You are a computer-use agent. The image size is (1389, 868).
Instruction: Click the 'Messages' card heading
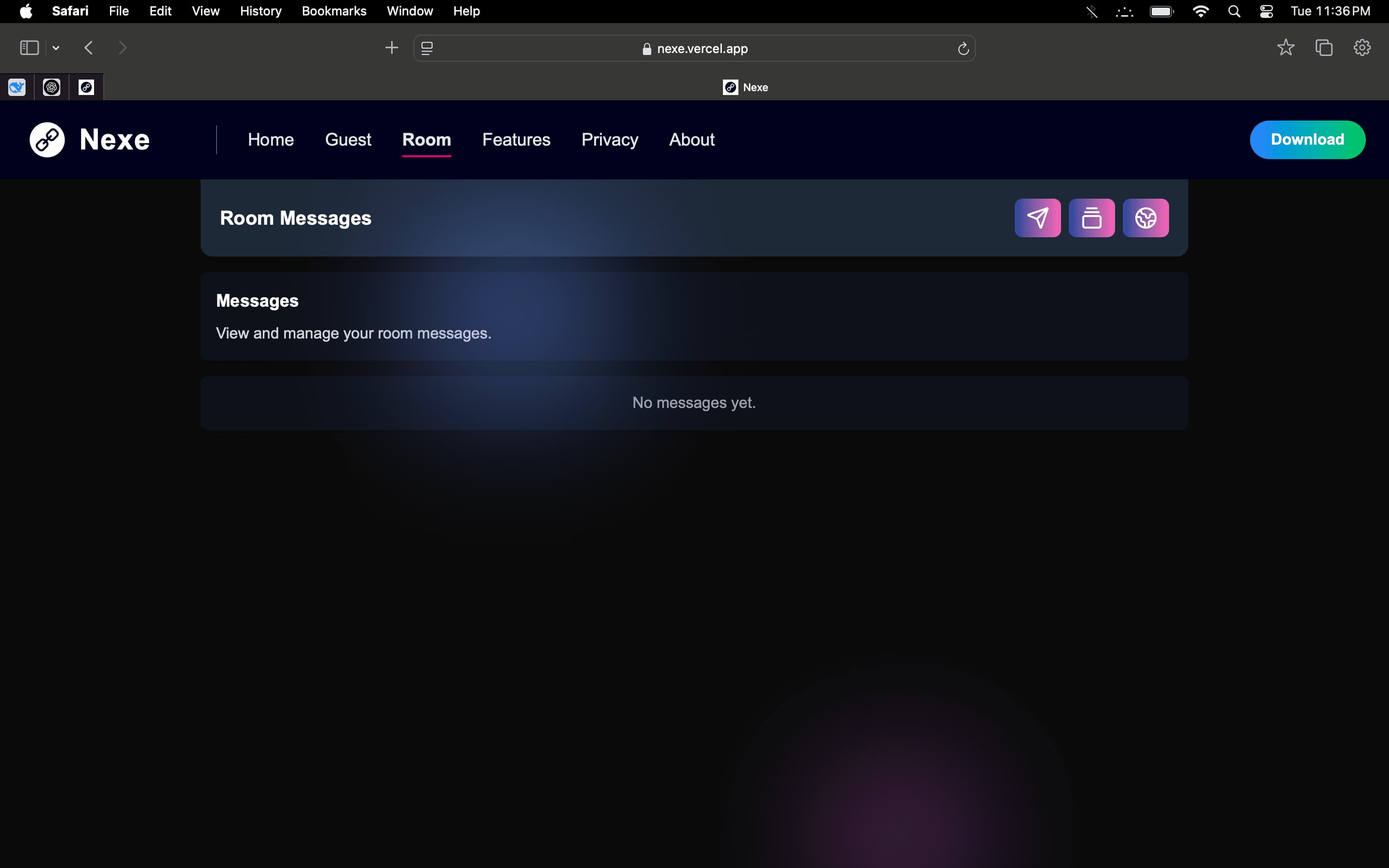[x=257, y=301]
